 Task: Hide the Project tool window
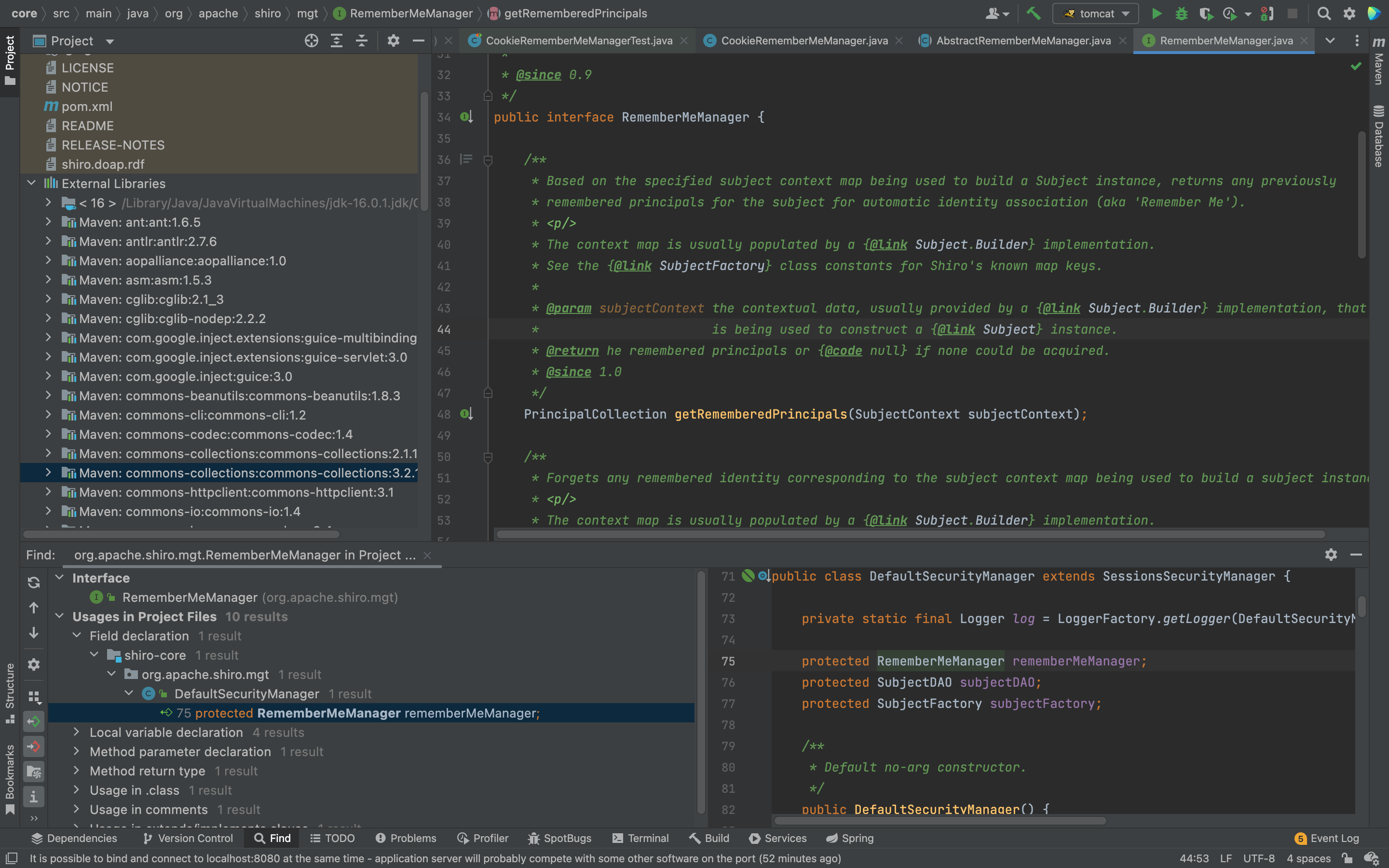pyautogui.click(x=419, y=41)
